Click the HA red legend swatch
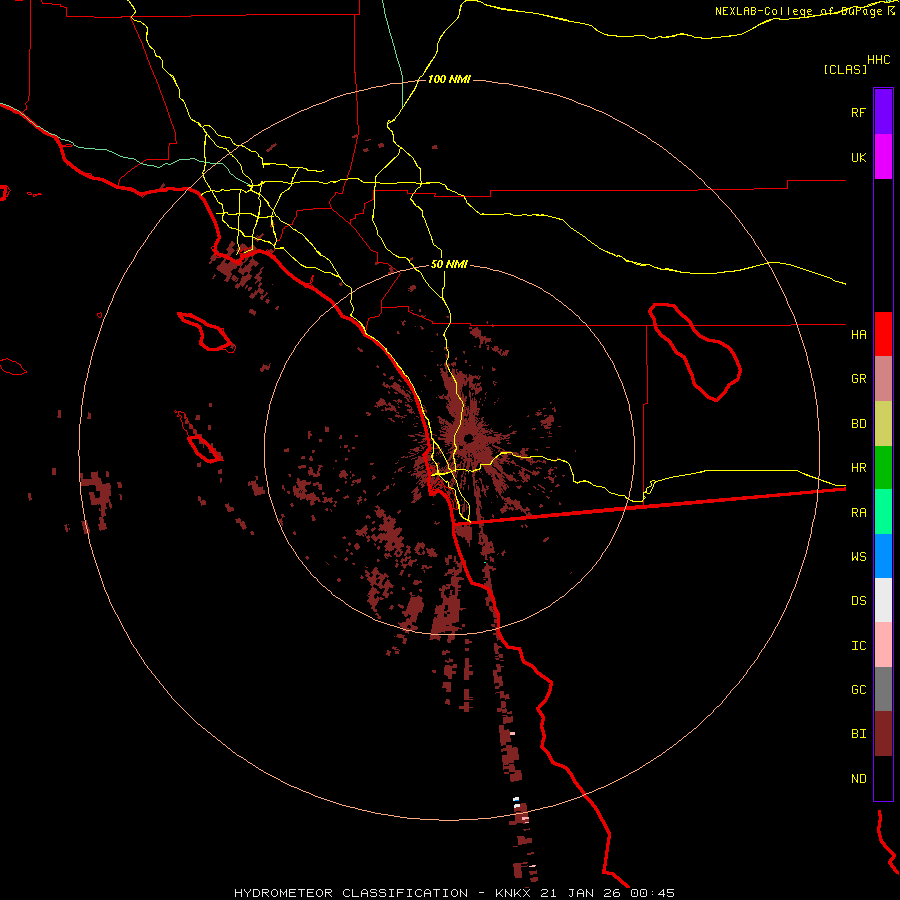 883,334
